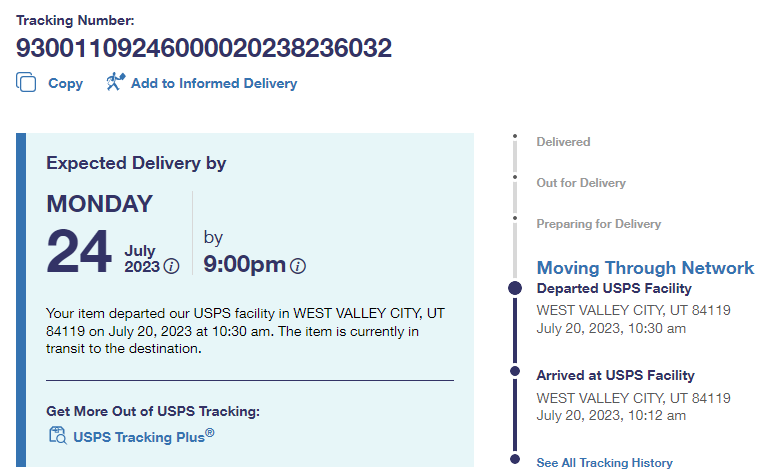777x475 pixels.
Task: Select the Preparing for Delivery step
Action: (598, 224)
